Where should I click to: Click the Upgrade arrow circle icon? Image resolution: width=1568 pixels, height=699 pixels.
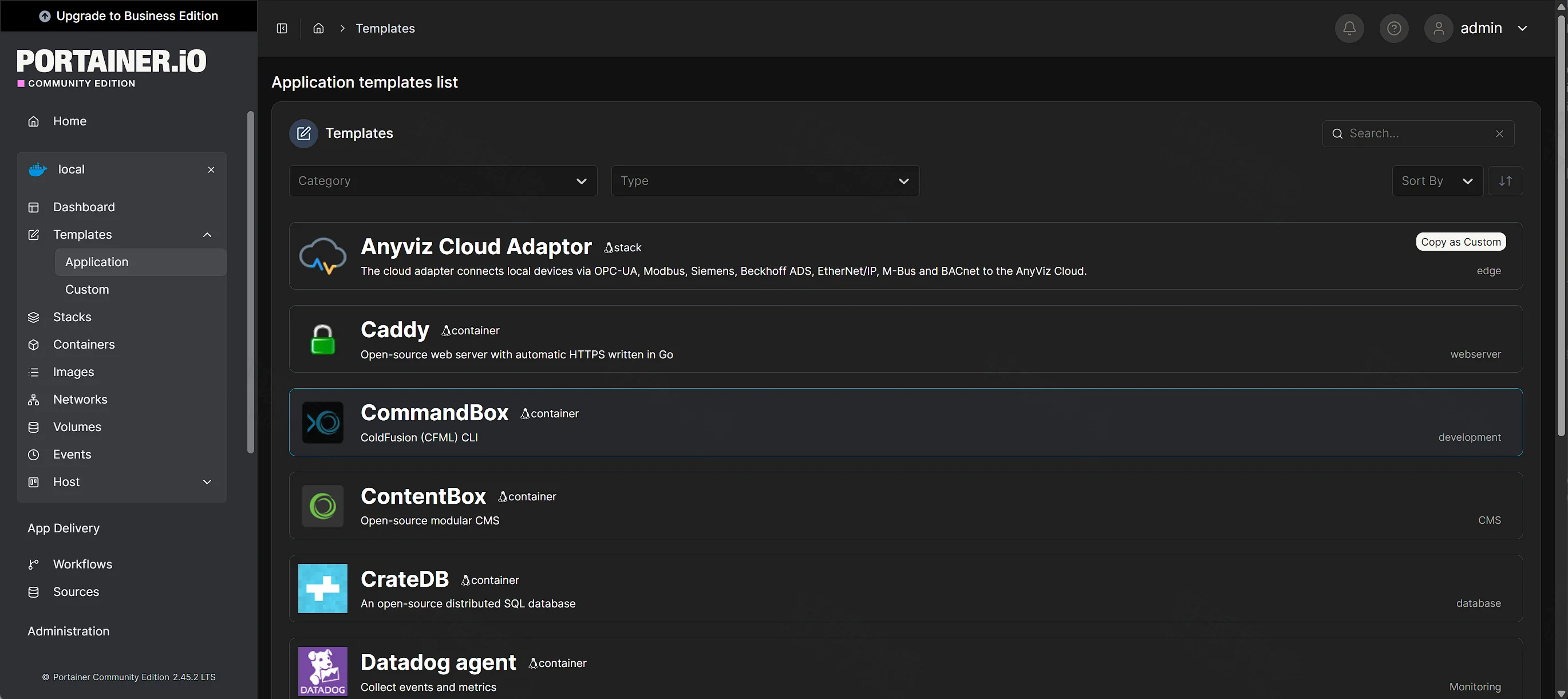click(45, 16)
